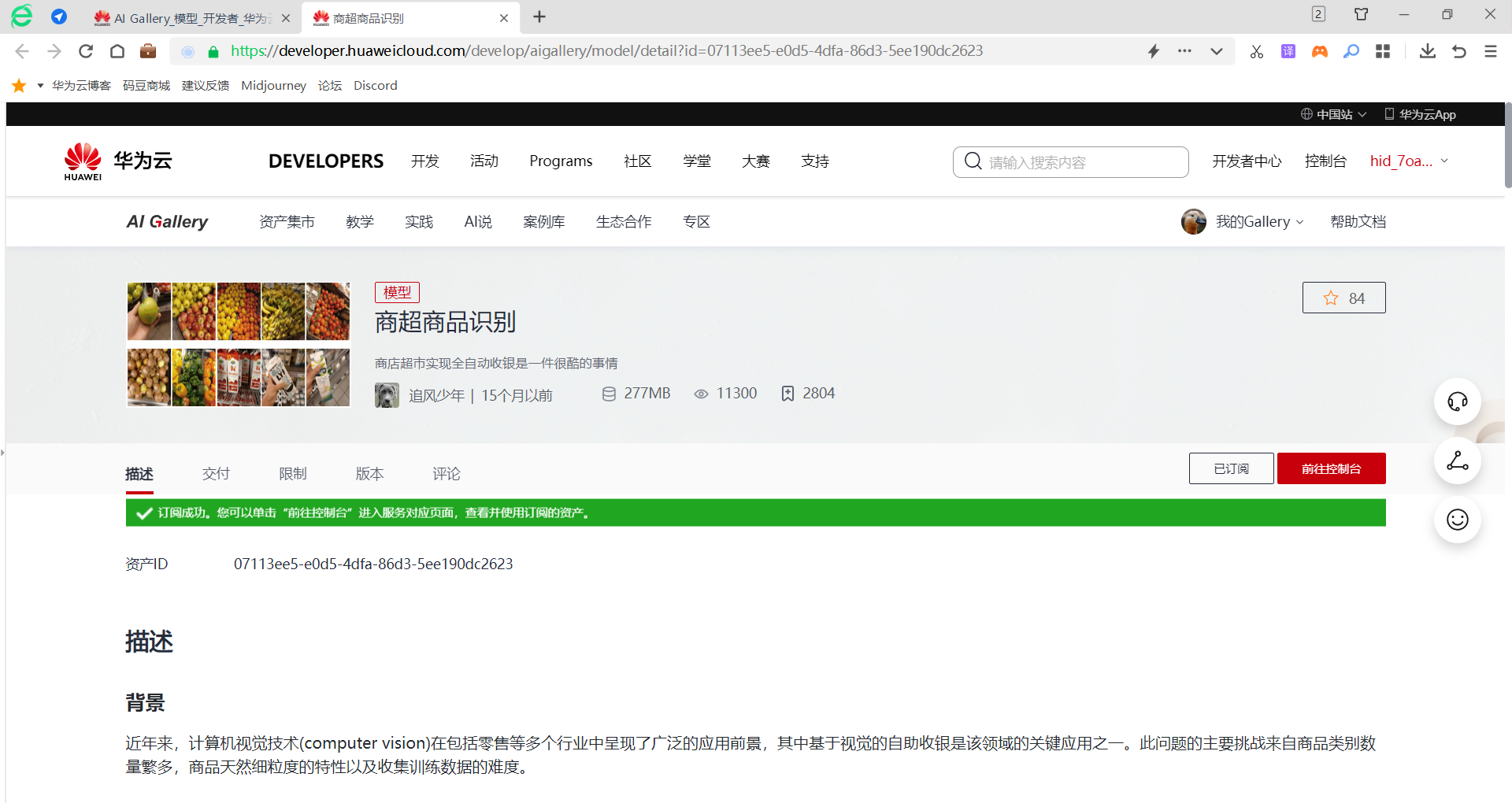Click the blue magnifier search extension
The height and width of the screenshot is (803, 1512).
1351,51
